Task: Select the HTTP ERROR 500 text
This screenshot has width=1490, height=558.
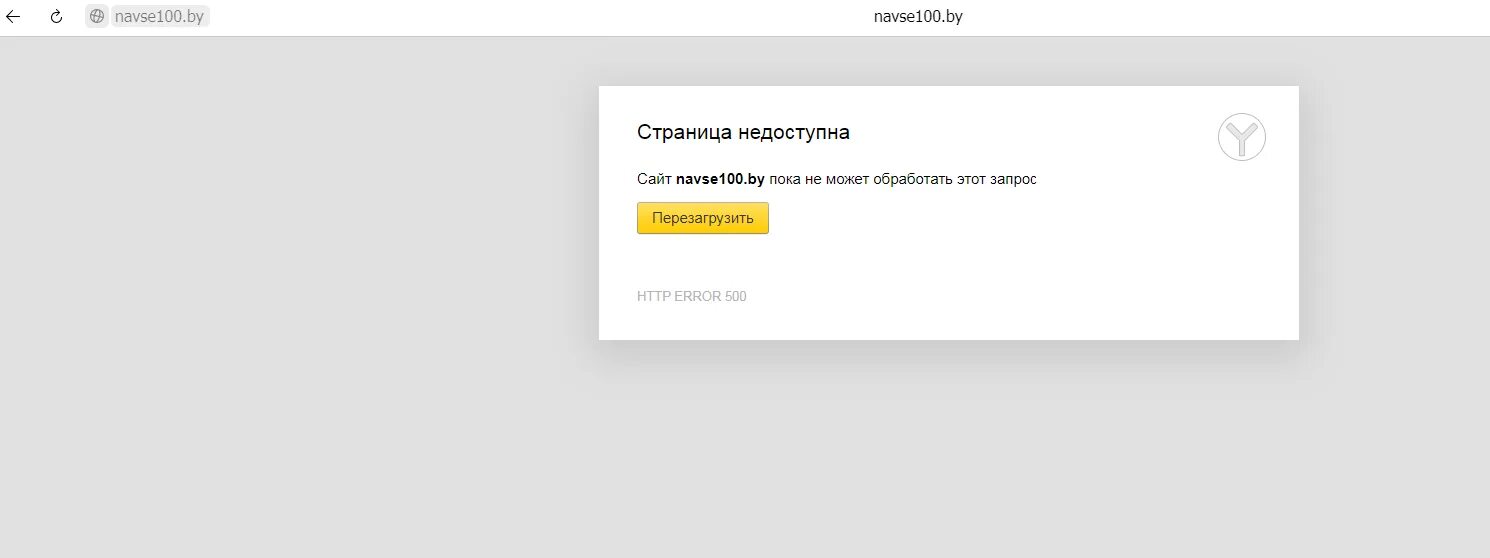Action: [x=692, y=297]
